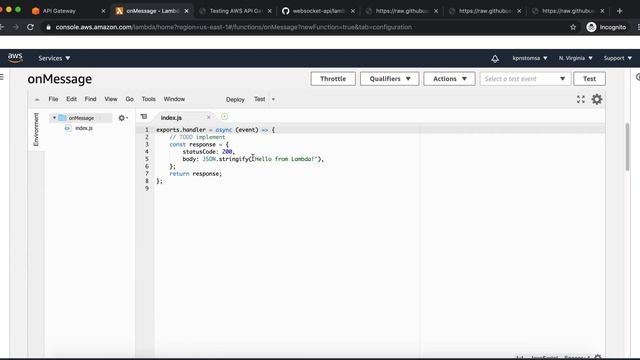Bookmark this page with star icon
640x360 pixels.
pos(573,27)
